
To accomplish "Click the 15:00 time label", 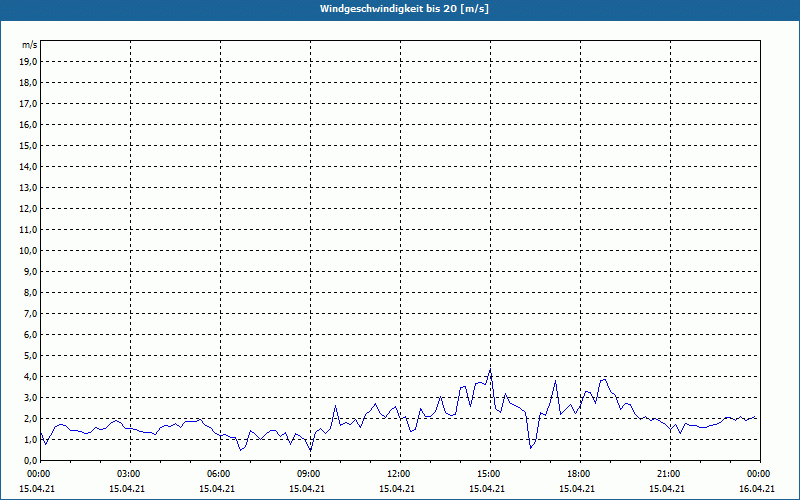I will [490, 474].
